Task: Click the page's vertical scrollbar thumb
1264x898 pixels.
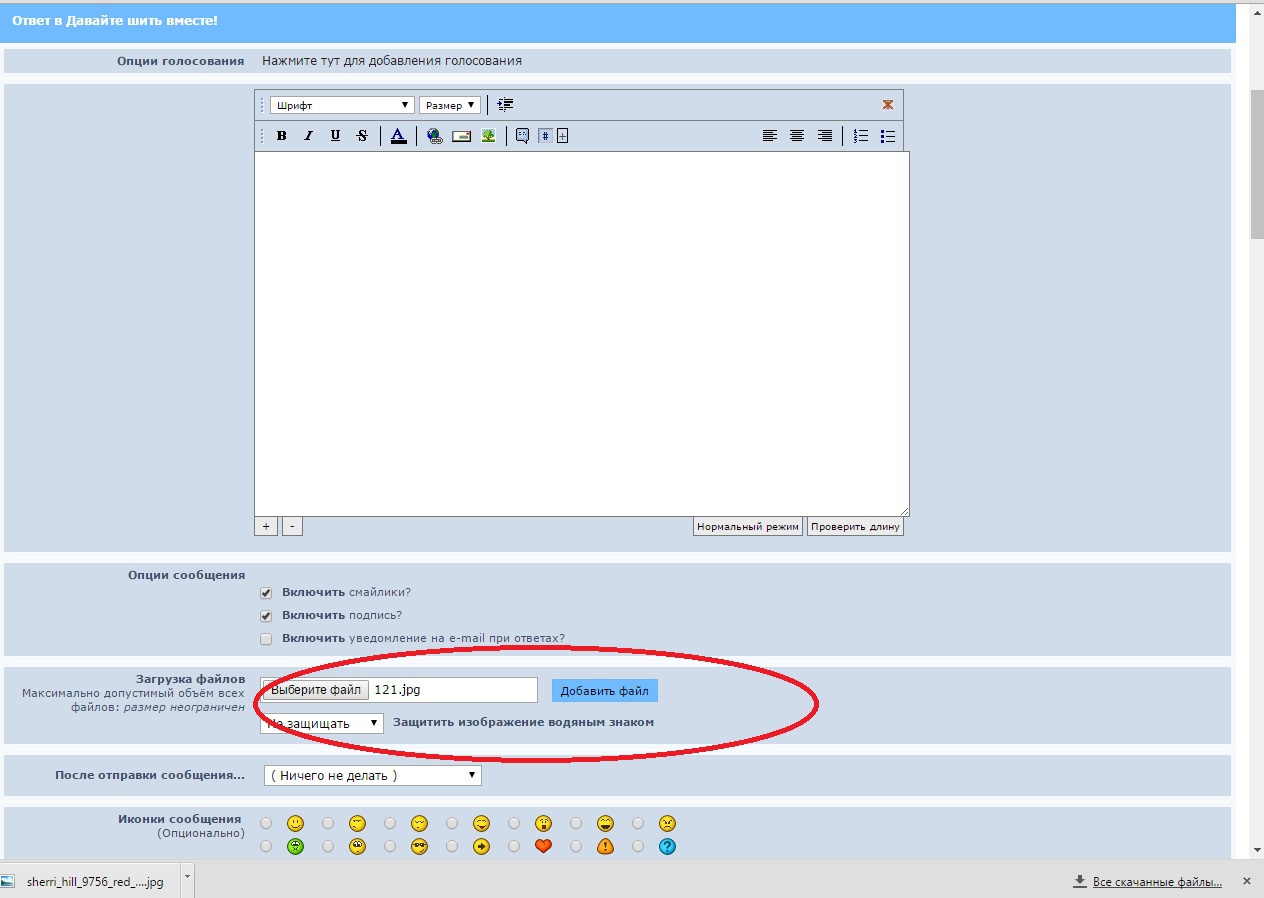Action: click(1257, 165)
